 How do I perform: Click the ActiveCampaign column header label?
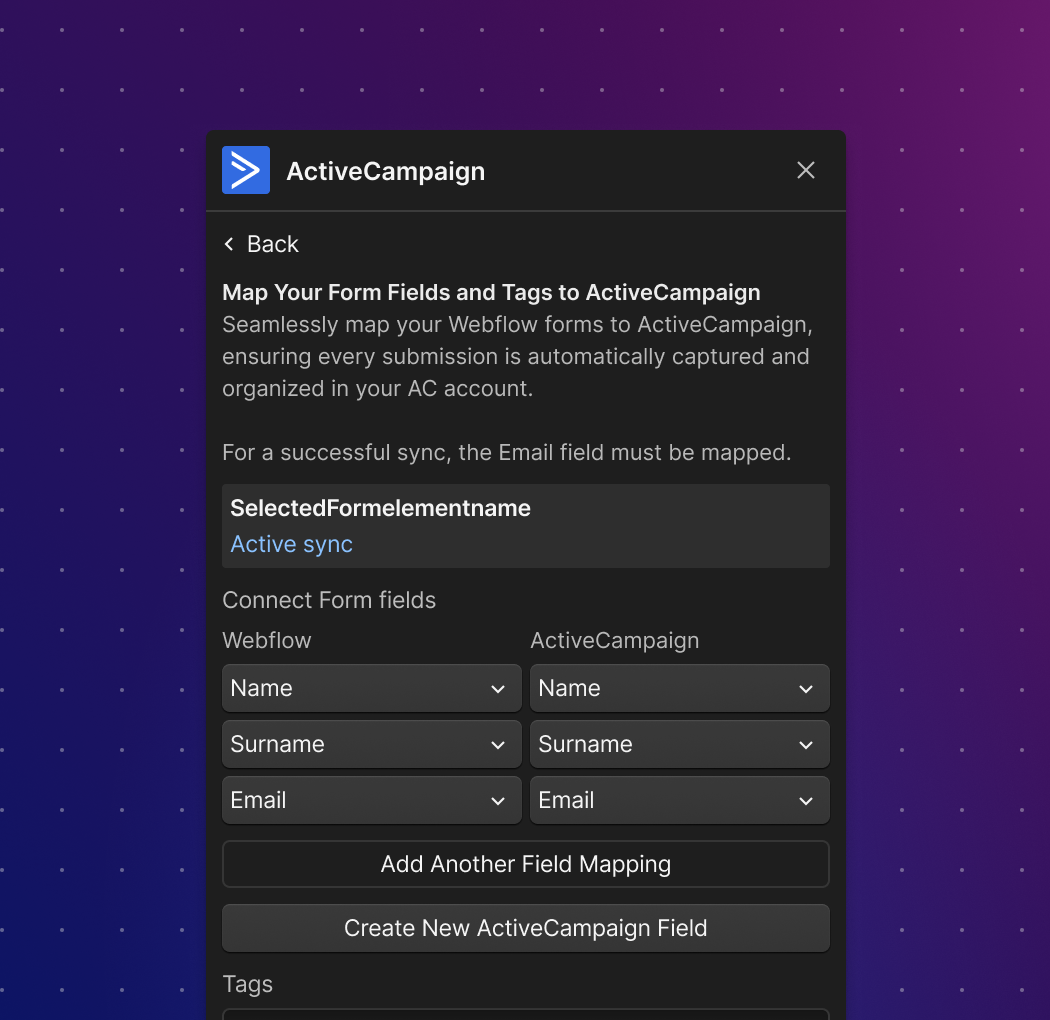click(x=615, y=640)
